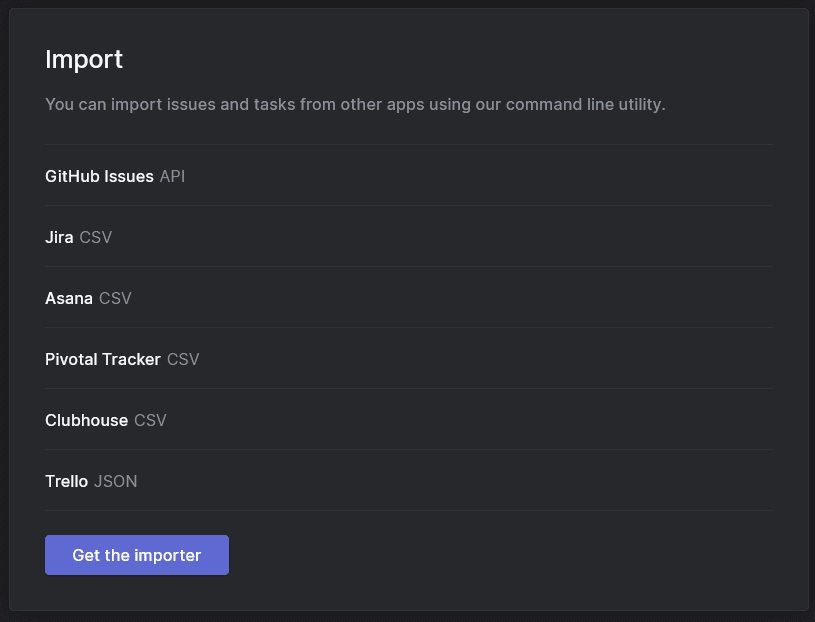Screen dimensions: 815x622
Task: Click the JSON label next to Trello
Action: click(x=115, y=481)
